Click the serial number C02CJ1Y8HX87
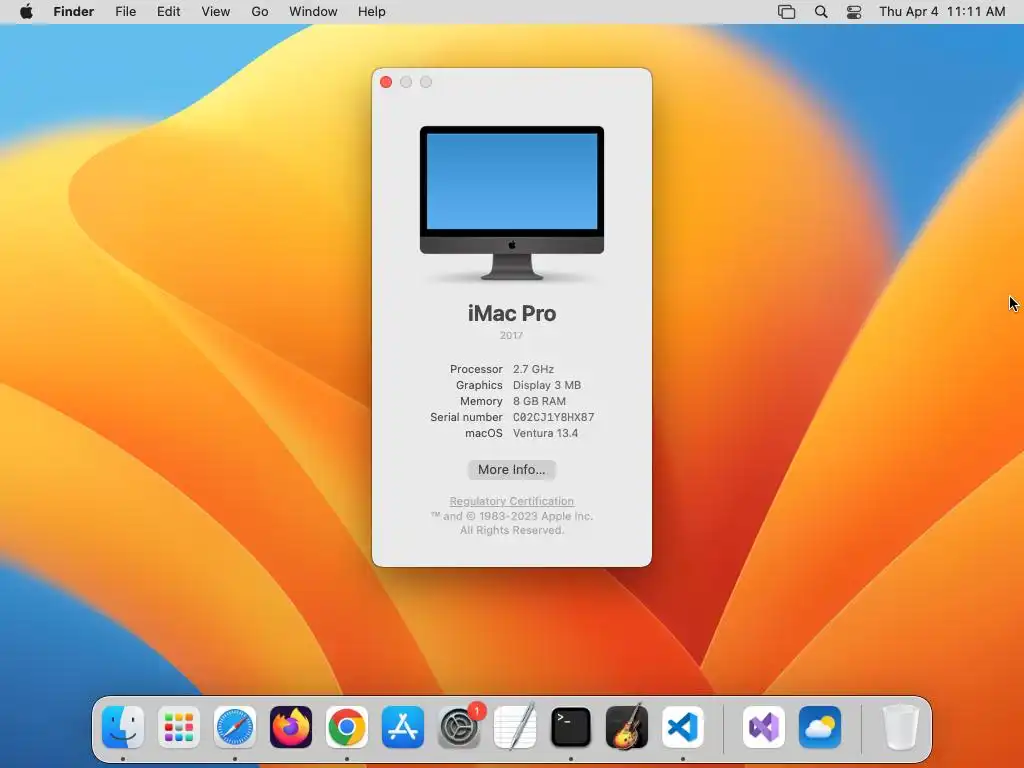This screenshot has height=768, width=1024. pyautogui.click(x=553, y=417)
